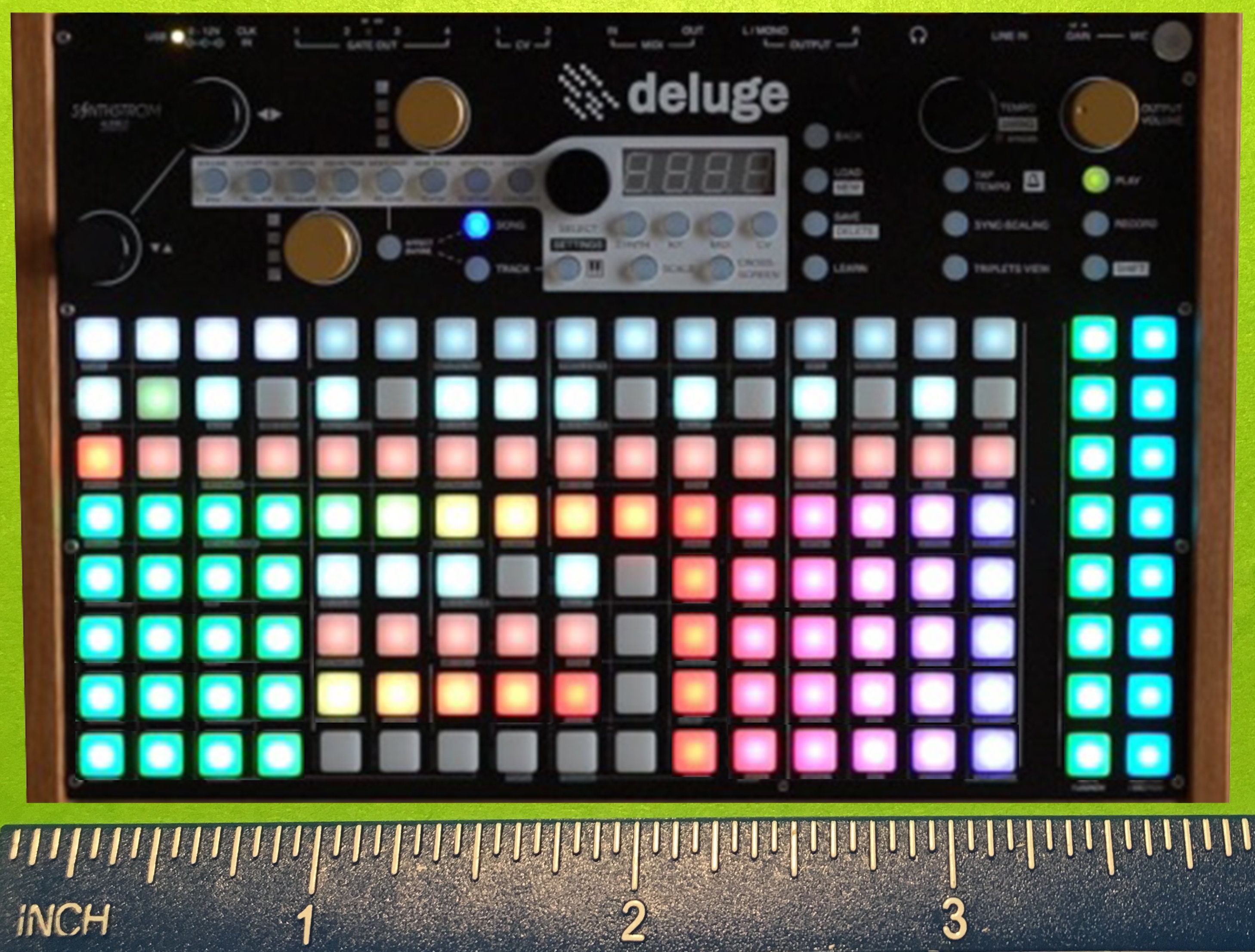Screen dimensions: 1255x952
Task: Hit the RECORD button
Action: click(x=1095, y=223)
